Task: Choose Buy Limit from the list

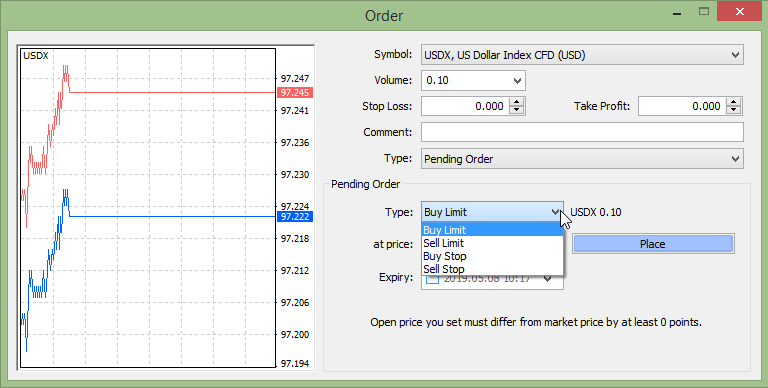Action: [492, 230]
